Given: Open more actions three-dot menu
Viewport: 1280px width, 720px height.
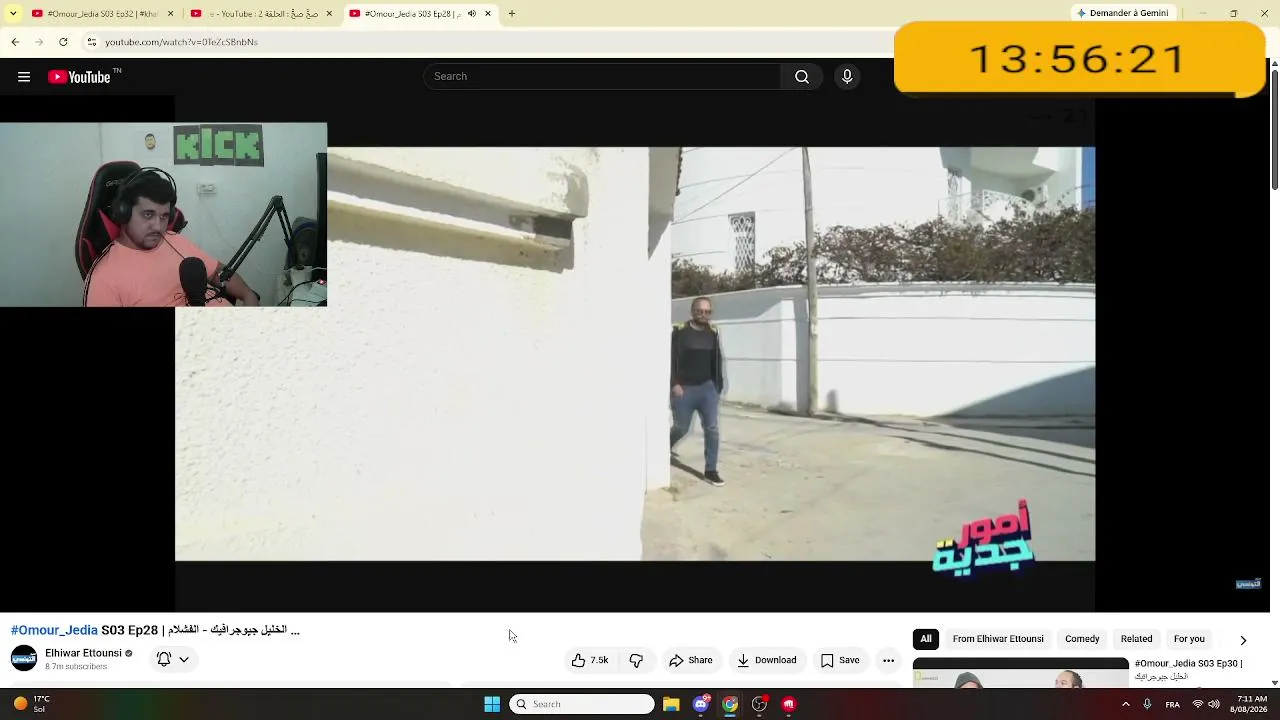Looking at the screenshot, I should click(888, 660).
